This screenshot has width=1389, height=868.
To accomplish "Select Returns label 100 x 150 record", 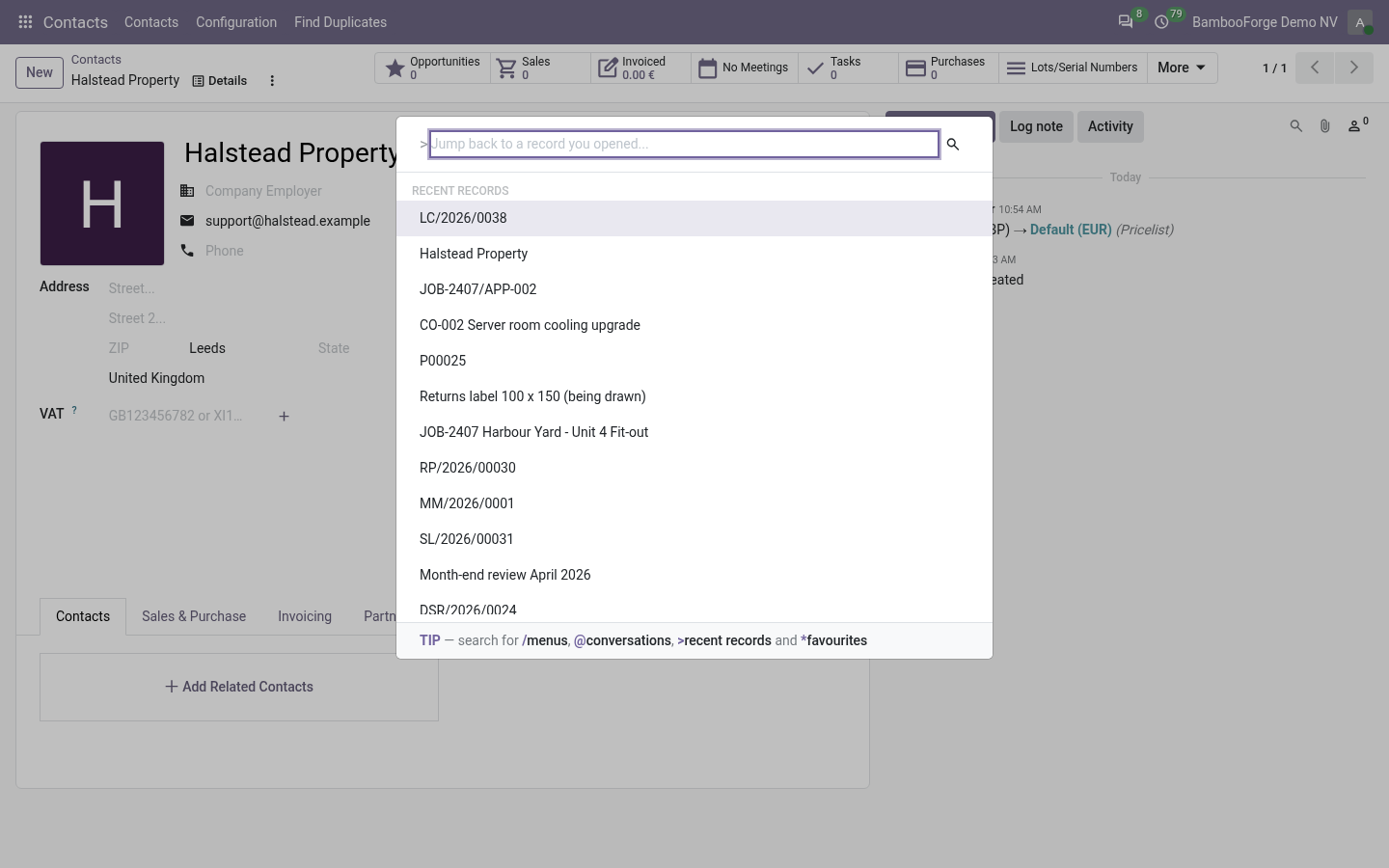I will (694, 396).
